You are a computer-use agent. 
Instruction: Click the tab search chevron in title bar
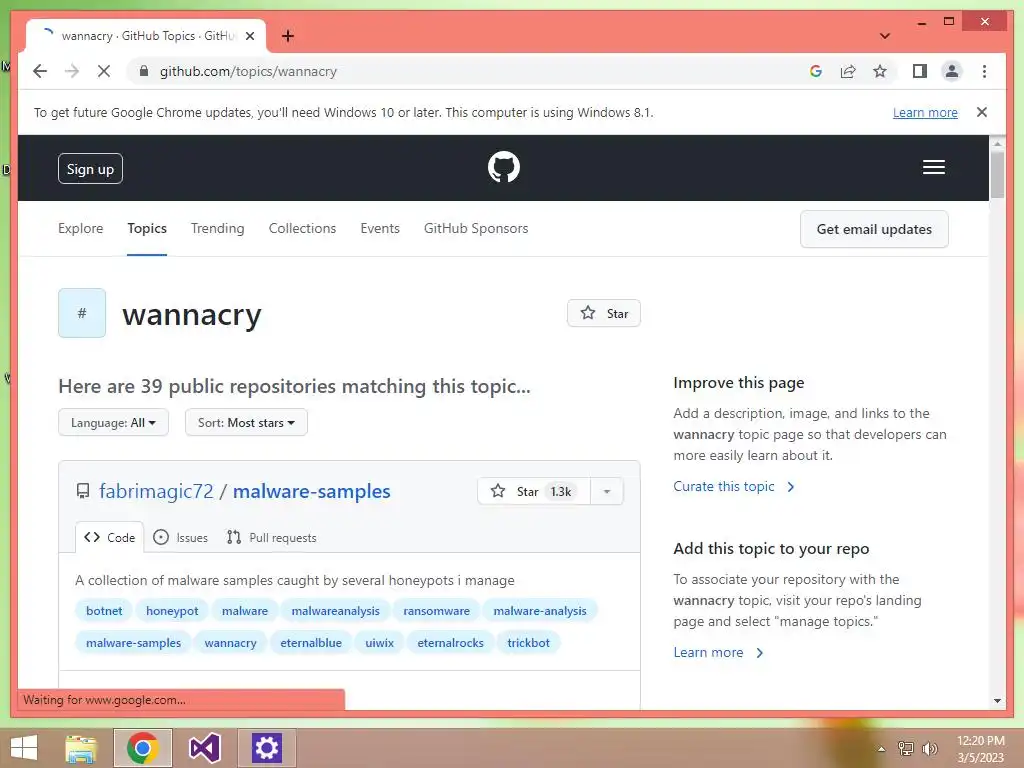(885, 36)
